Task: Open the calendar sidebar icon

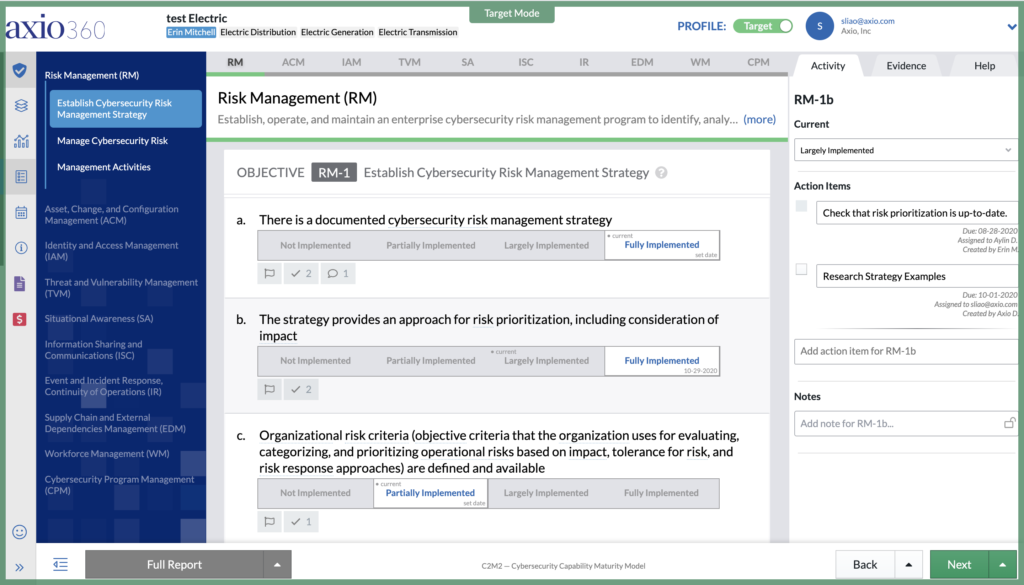Action: 20,212
